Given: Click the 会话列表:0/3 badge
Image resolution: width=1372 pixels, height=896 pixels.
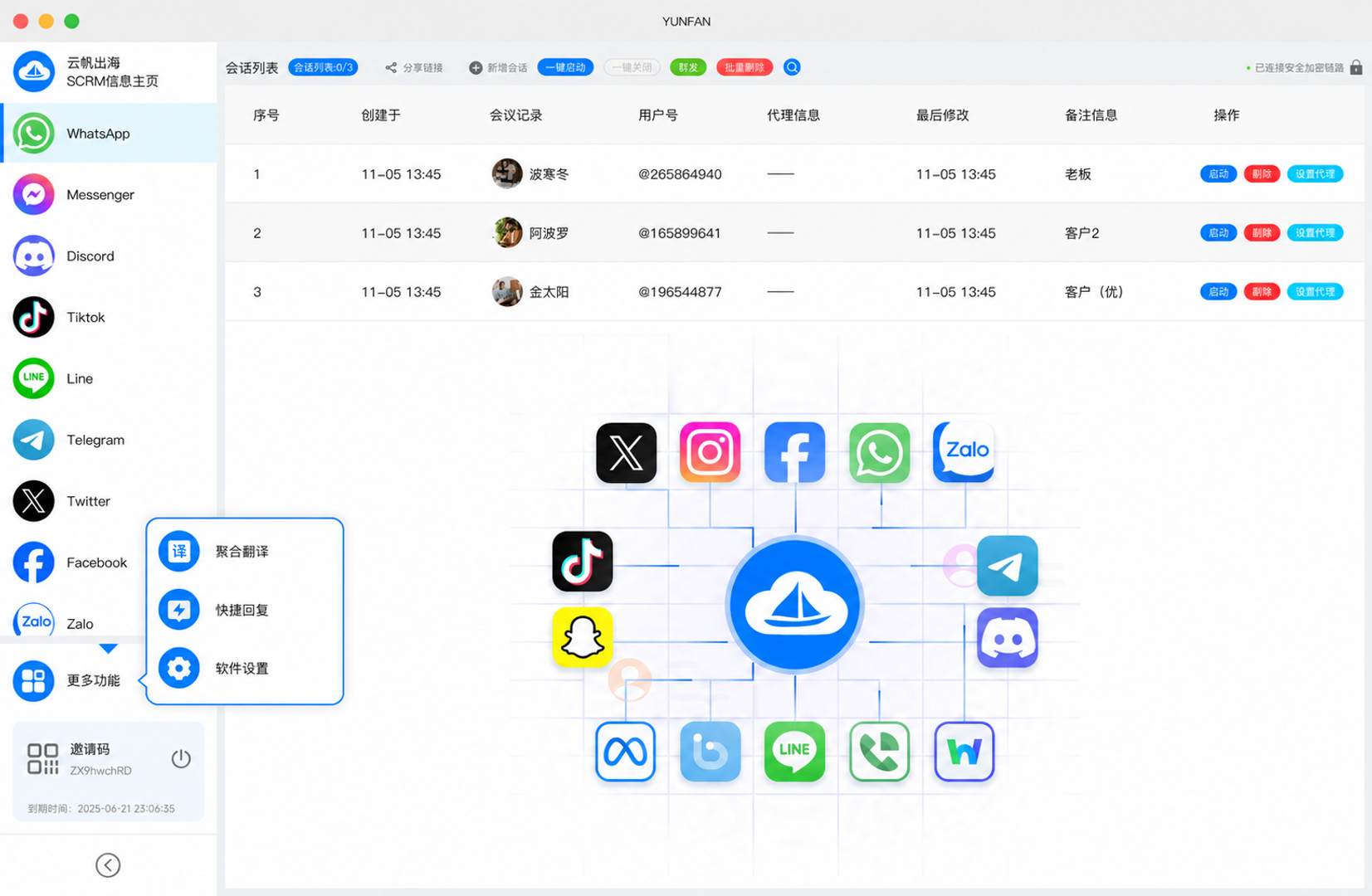Looking at the screenshot, I should pos(323,67).
